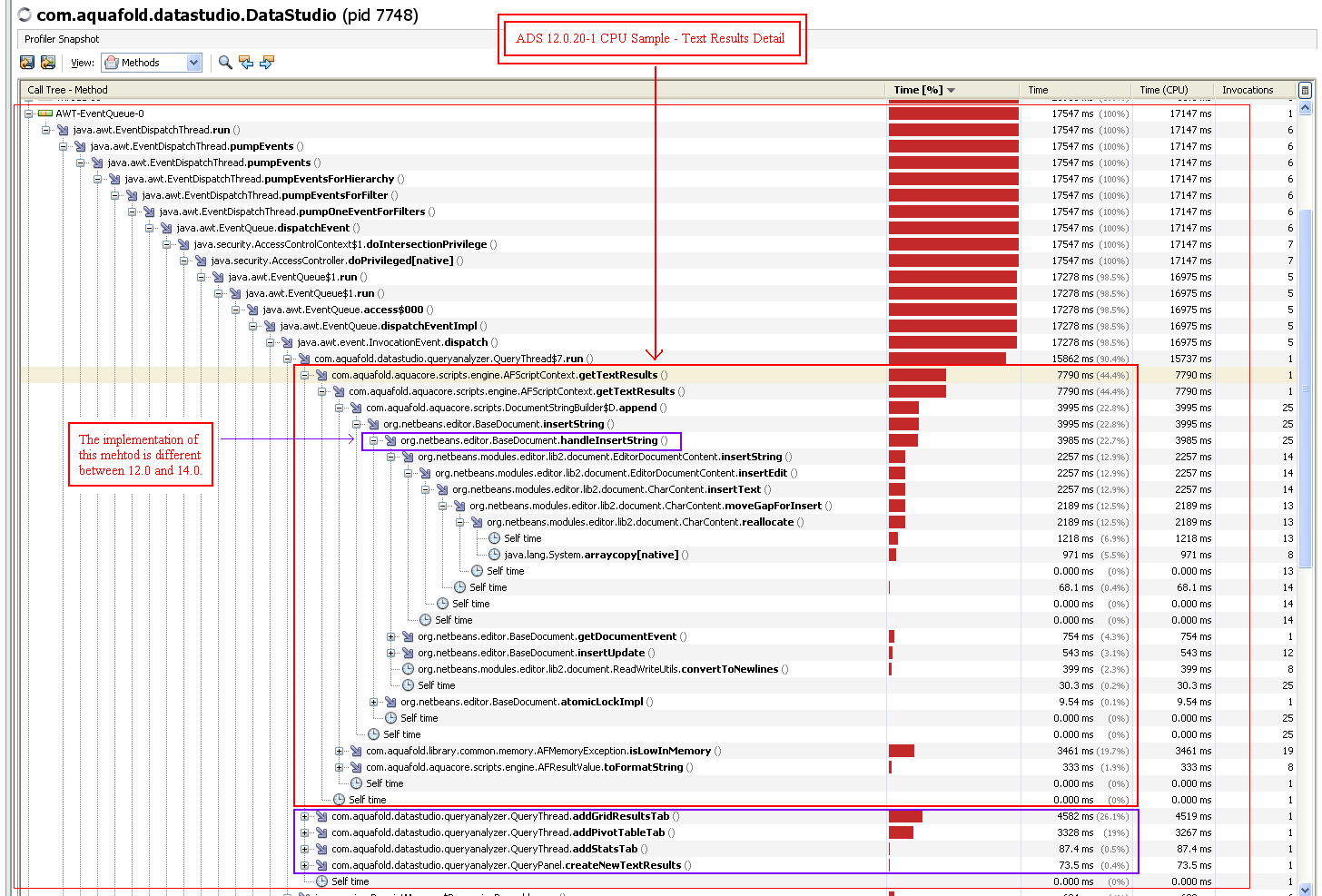This screenshot has width=1322, height=896.
Task: Sort by the Call Tree - Method column
Action: click(452, 90)
